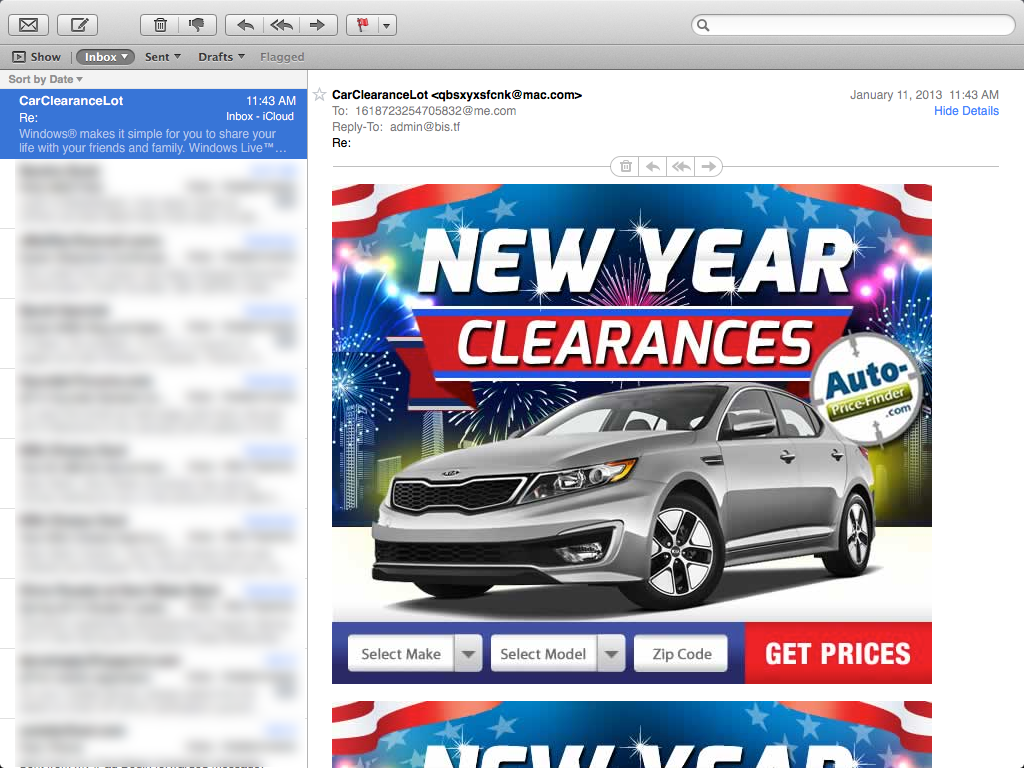
Task: Open the Sort by Date menu
Action: [x=45, y=79]
